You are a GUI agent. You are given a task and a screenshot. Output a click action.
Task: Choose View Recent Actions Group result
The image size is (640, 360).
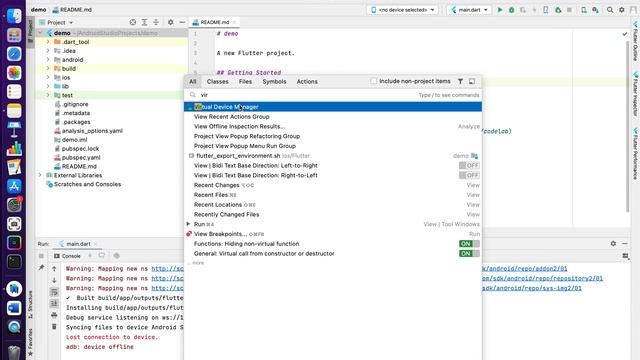coord(333,117)
